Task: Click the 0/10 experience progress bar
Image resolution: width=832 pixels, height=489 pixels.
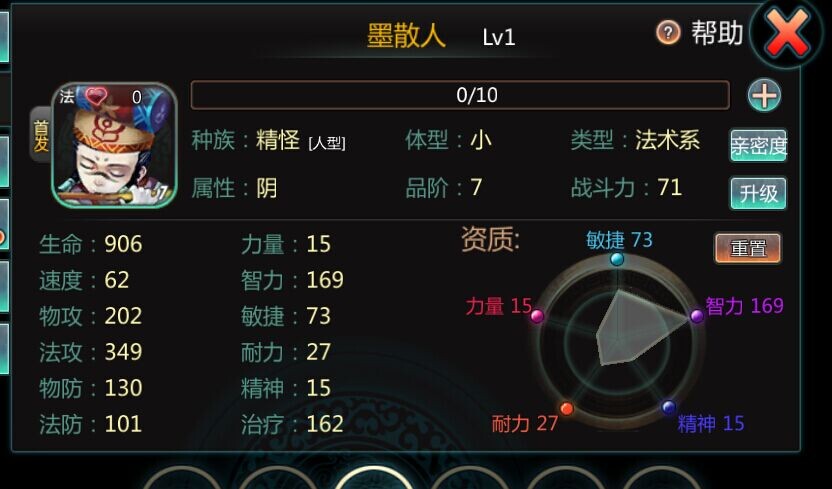Action: (460, 95)
